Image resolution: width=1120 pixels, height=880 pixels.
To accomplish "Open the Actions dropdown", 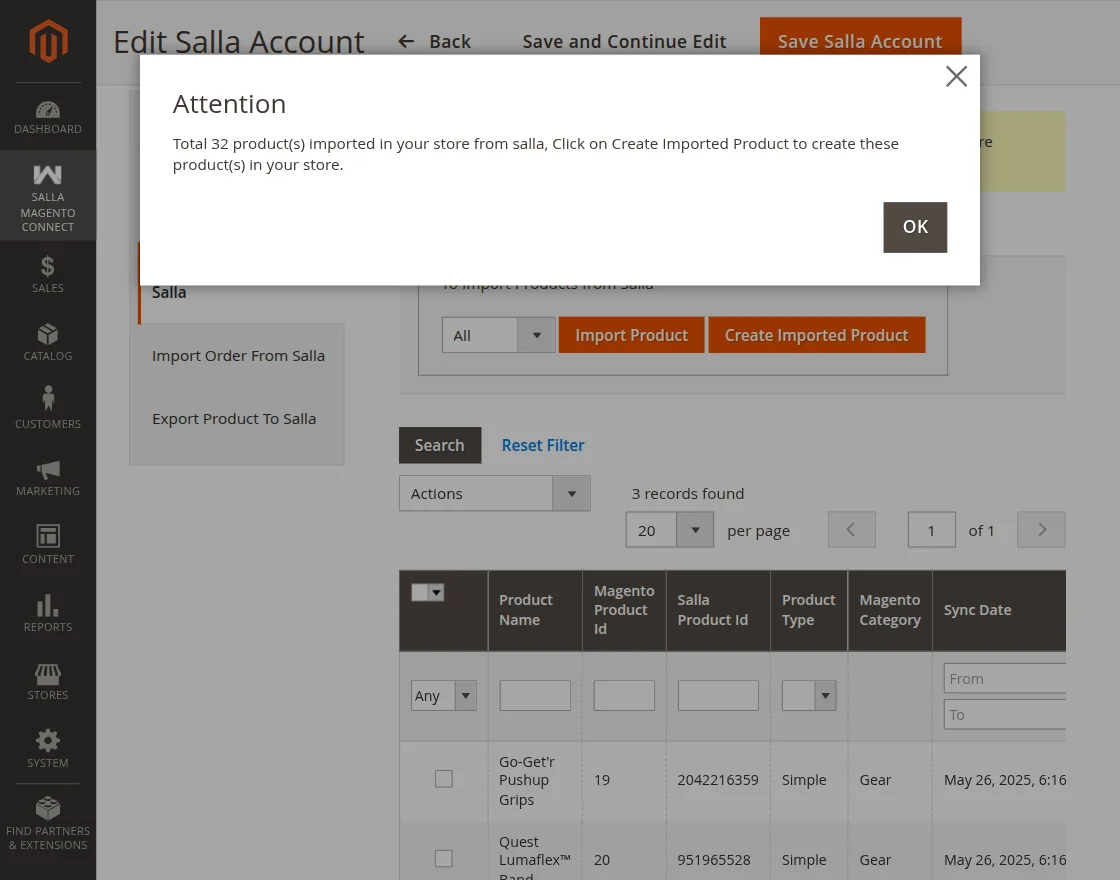I will [494, 494].
